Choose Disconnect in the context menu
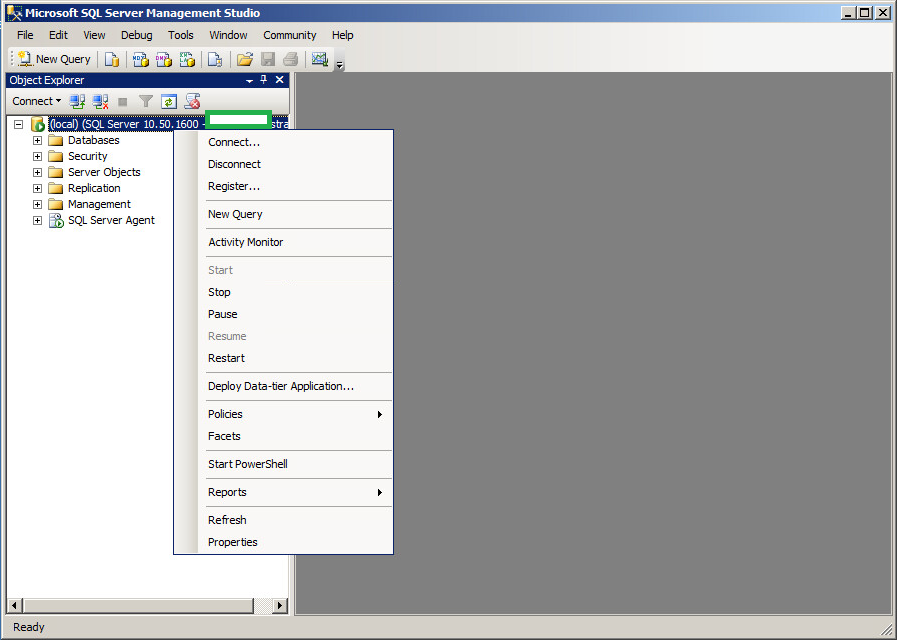 pyautogui.click(x=295, y=164)
